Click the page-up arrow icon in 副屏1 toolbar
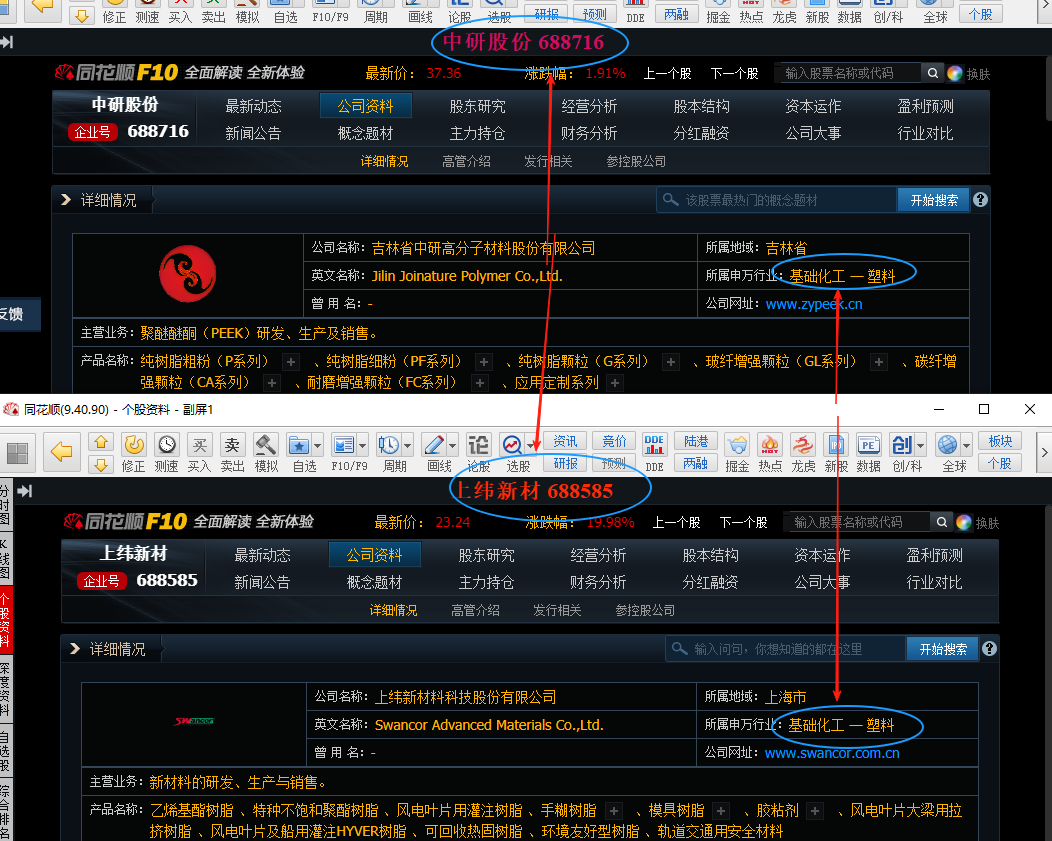Screen dimensions: 1052x841 (101, 442)
